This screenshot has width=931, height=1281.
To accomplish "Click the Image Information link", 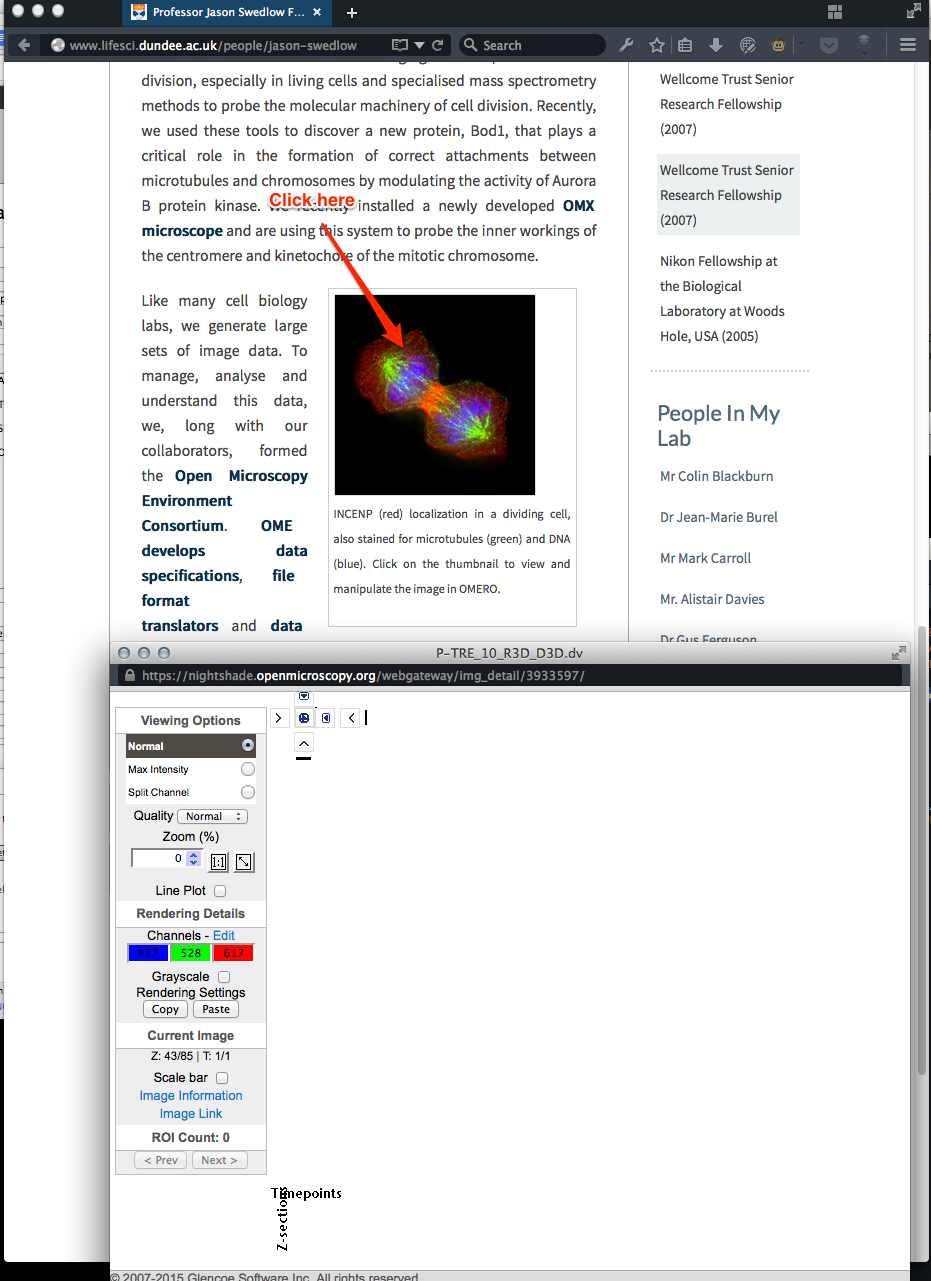I will (191, 1096).
